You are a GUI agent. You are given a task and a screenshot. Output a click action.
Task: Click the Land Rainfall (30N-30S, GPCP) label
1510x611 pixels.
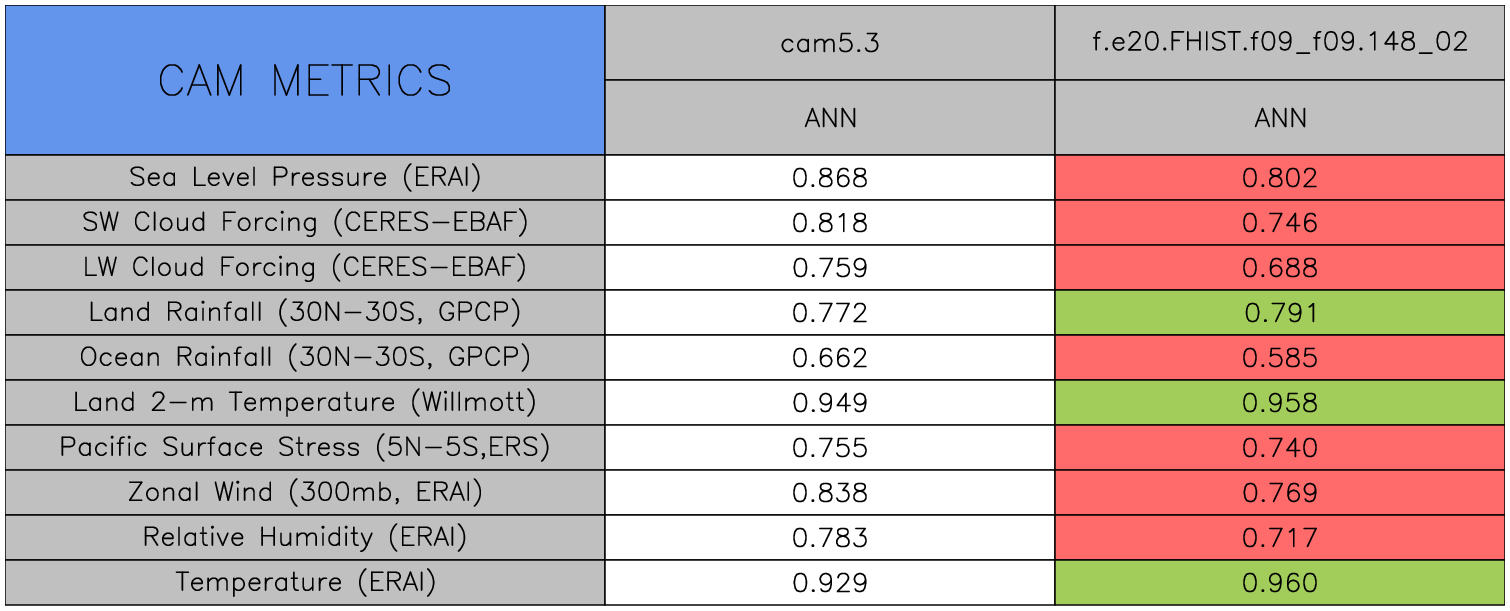305,313
